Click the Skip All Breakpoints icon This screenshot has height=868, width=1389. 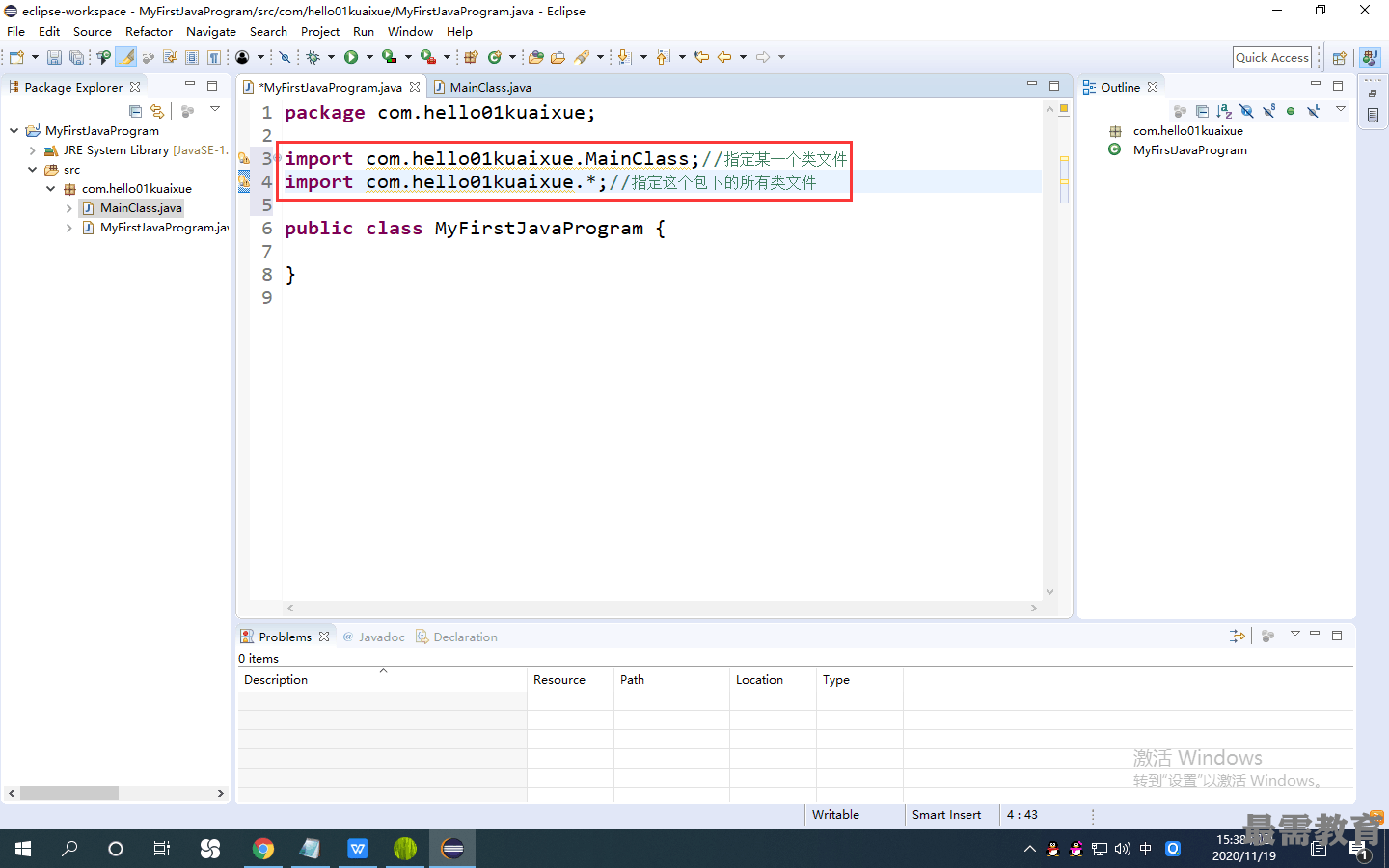[285, 57]
